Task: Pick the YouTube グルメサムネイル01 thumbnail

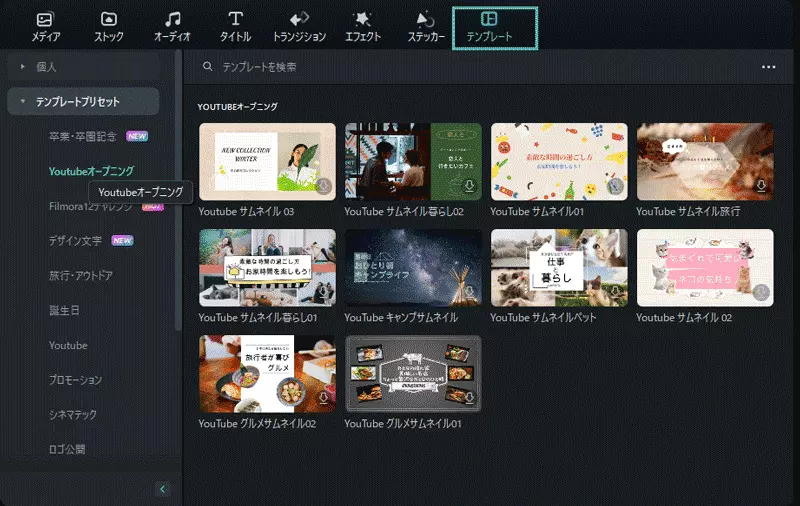Action: 412,373
